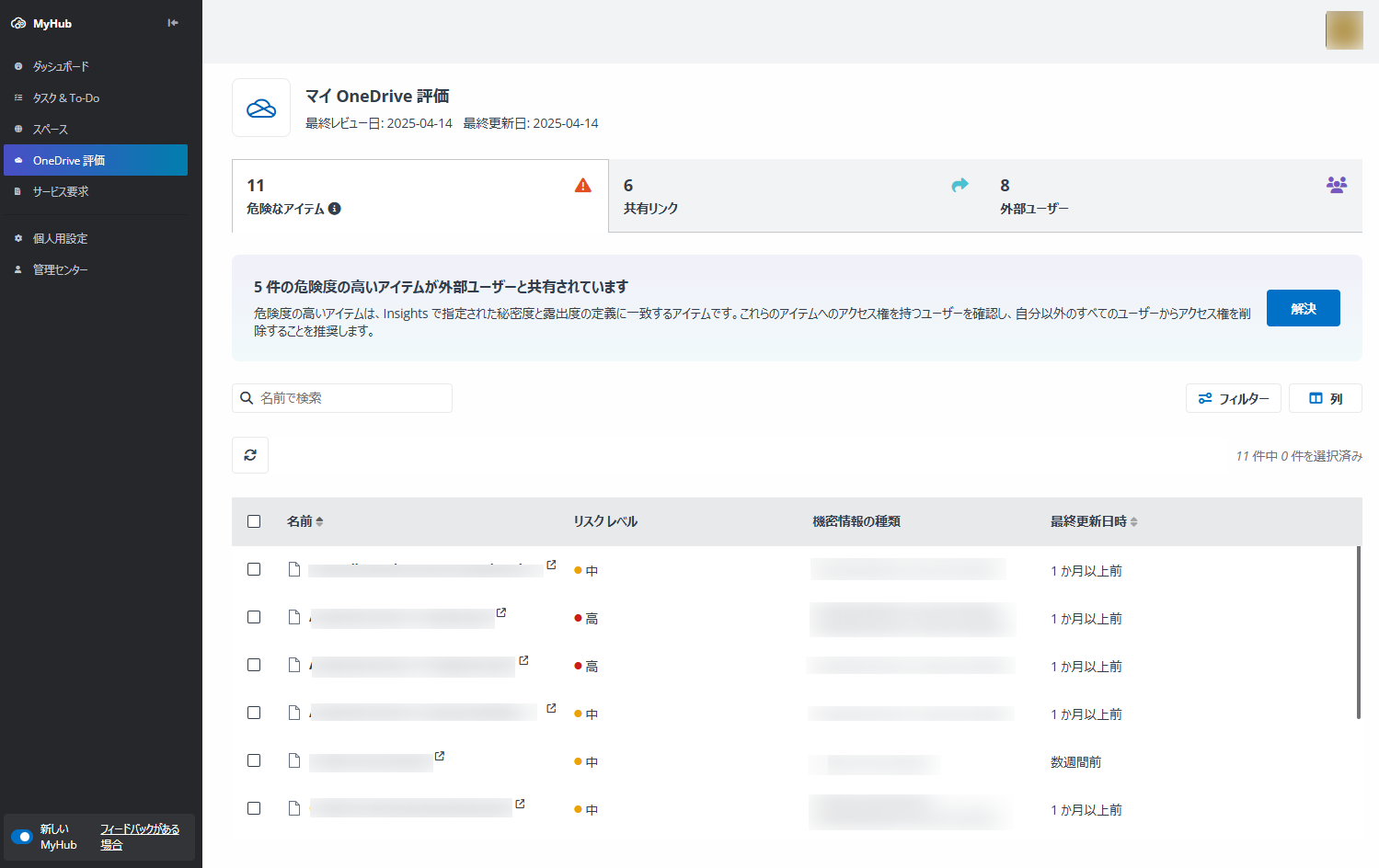Check the 数週間前 row's checkbox
The width and height of the screenshot is (1379, 868).
(x=254, y=760)
